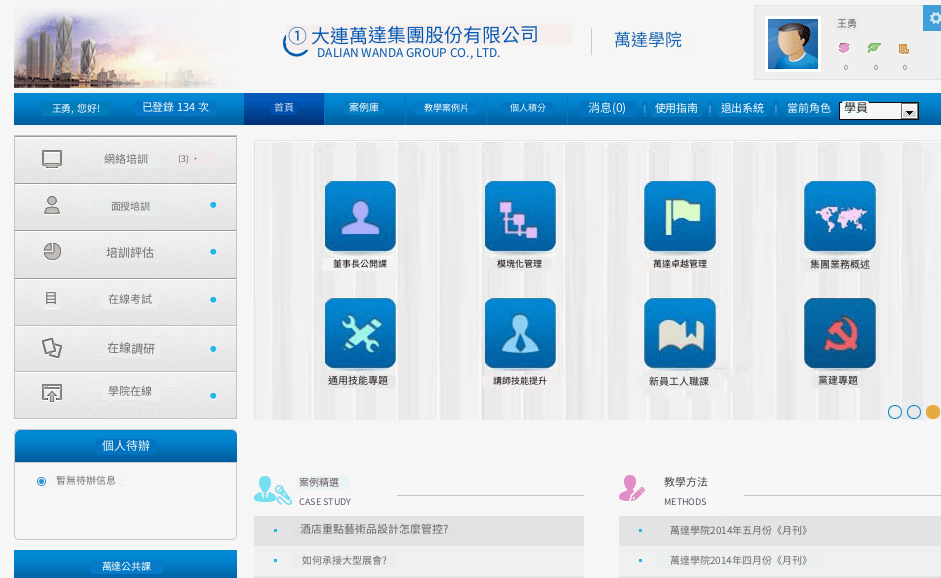Click the 萬達公共課 panel header

pos(125,565)
